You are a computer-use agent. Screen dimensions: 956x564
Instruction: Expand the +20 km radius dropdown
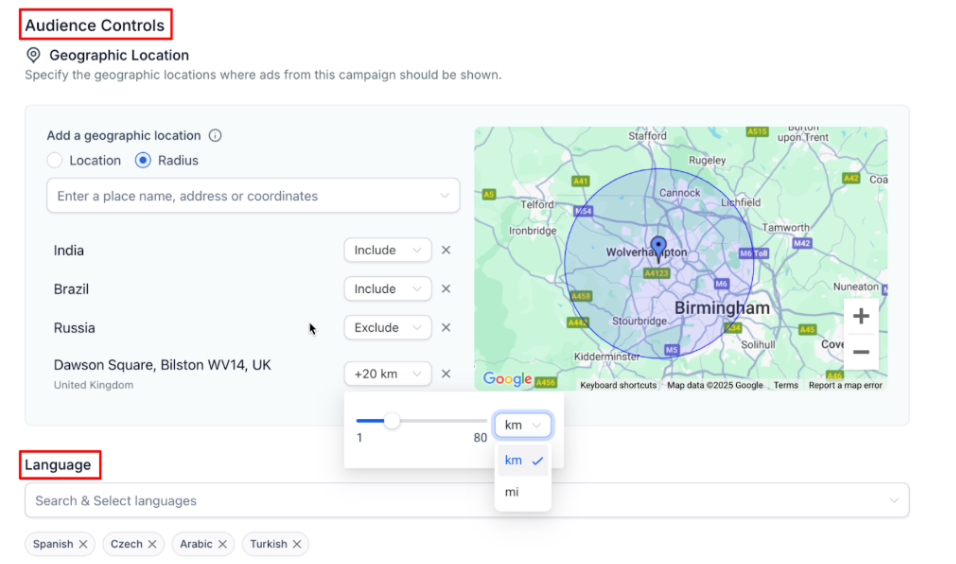click(x=387, y=374)
